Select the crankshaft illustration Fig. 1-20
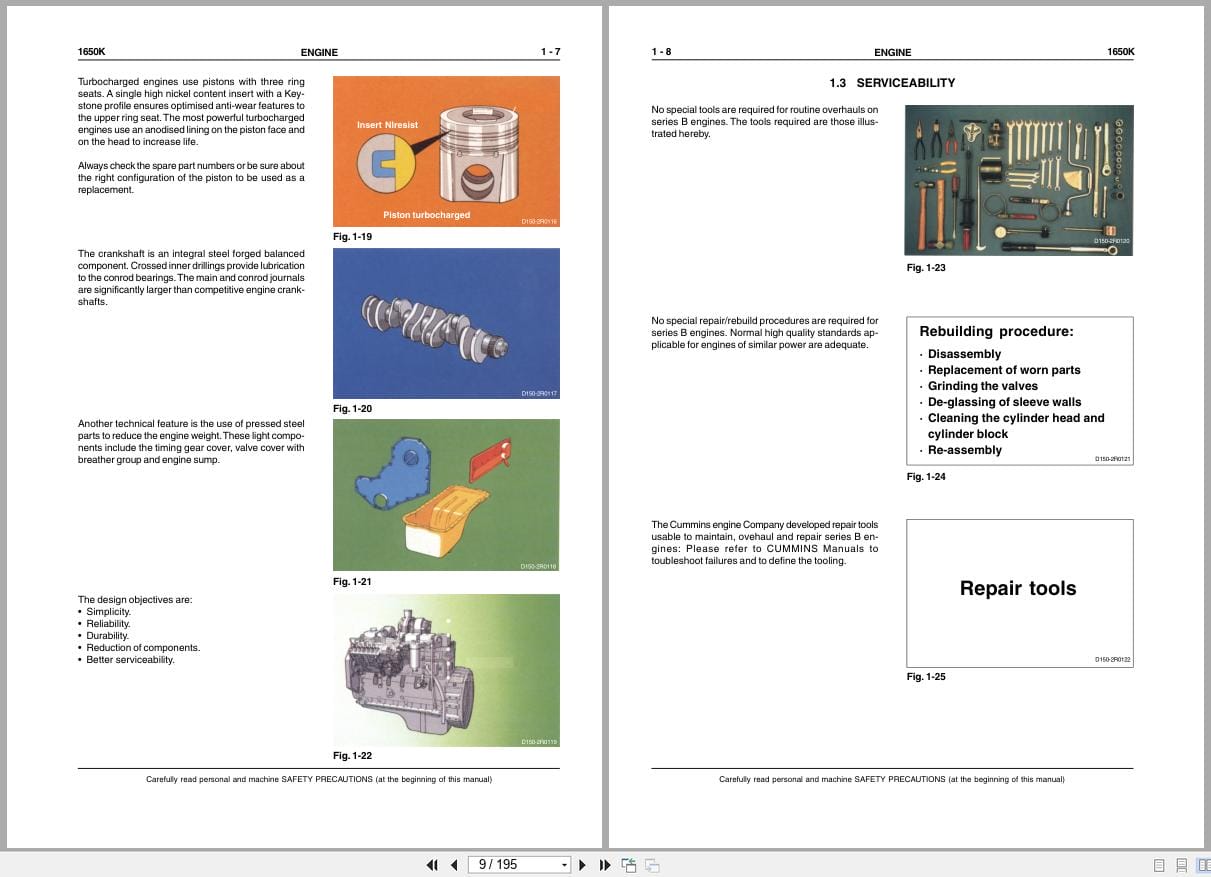 click(447, 323)
